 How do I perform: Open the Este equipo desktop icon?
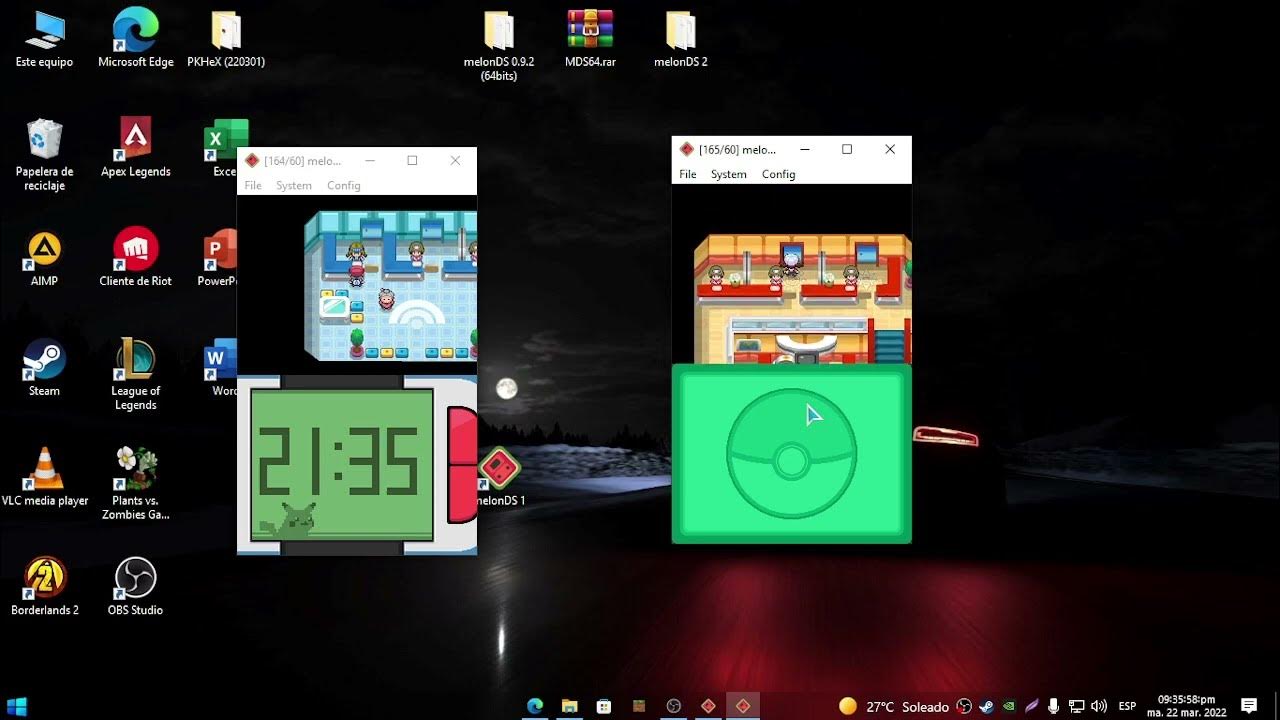coord(44,40)
